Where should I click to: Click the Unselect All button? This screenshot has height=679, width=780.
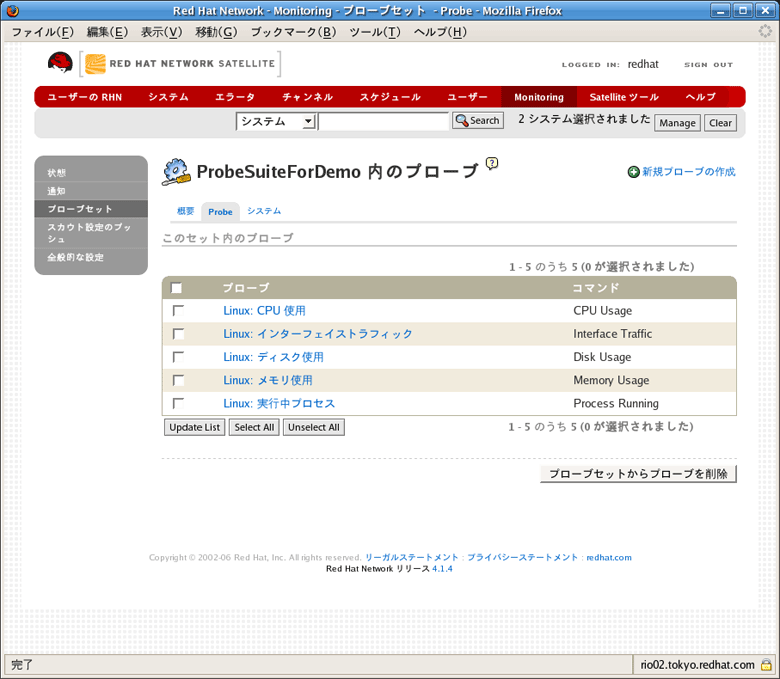click(313, 427)
